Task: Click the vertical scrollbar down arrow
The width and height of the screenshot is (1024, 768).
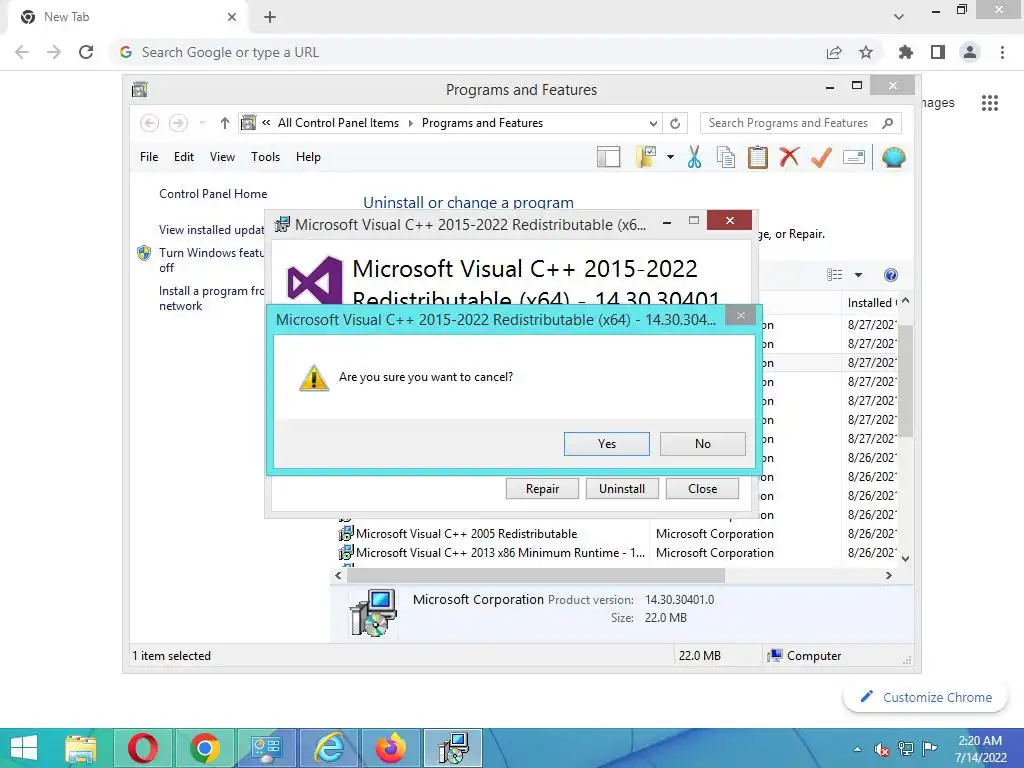Action: [x=905, y=558]
